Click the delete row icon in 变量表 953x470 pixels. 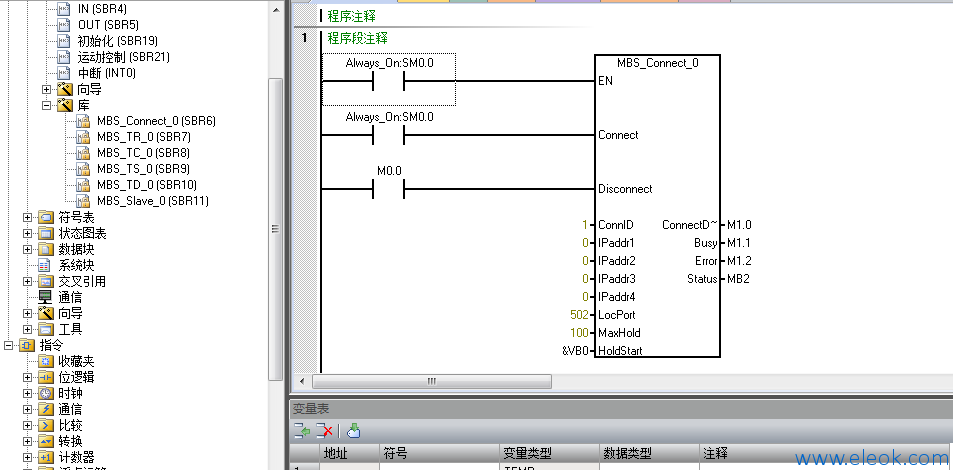pyautogui.click(x=324, y=431)
